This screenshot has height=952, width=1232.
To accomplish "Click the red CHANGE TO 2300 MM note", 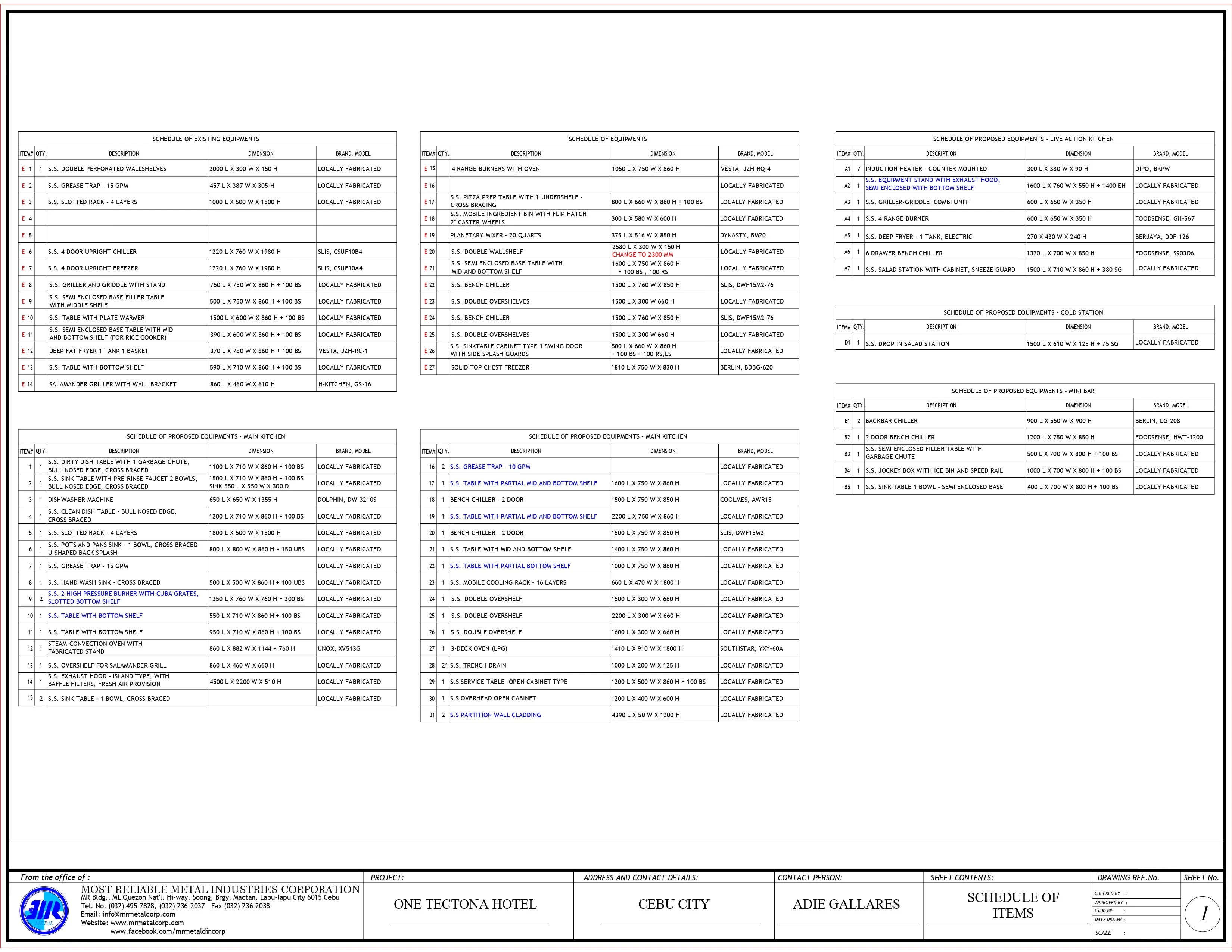I will click(x=643, y=255).
